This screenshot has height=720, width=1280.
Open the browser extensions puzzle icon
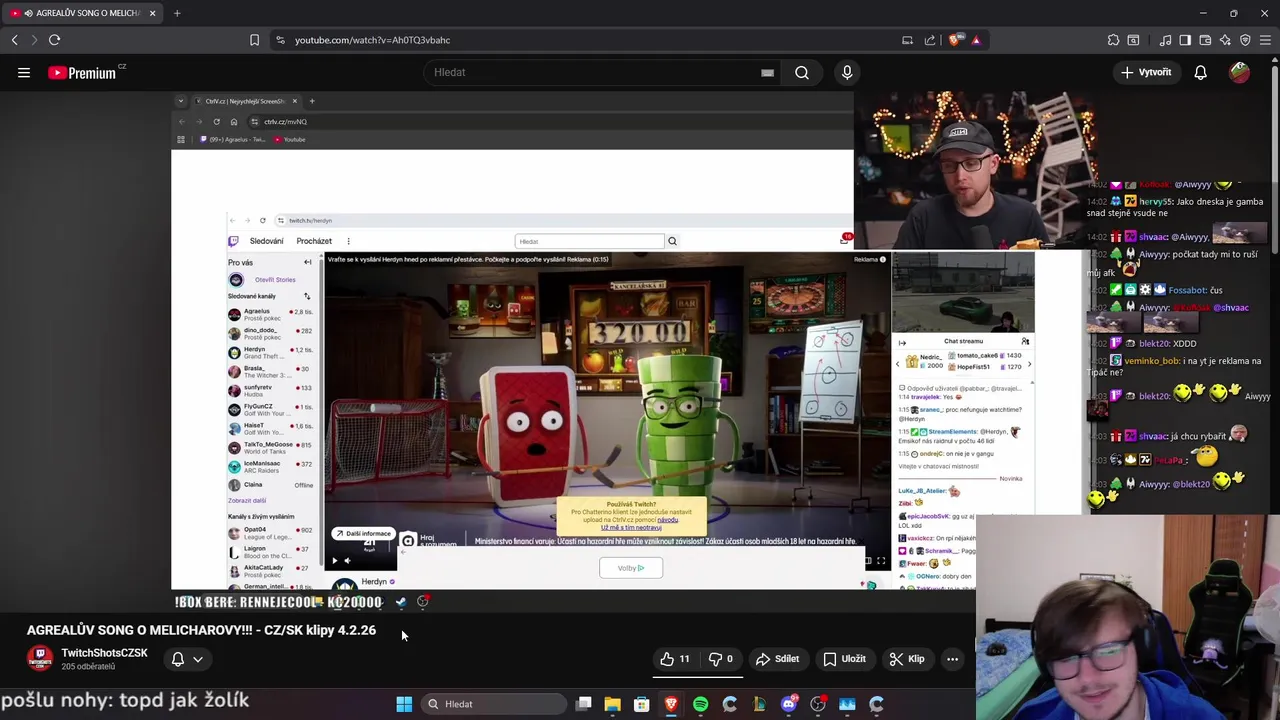tap(1113, 40)
